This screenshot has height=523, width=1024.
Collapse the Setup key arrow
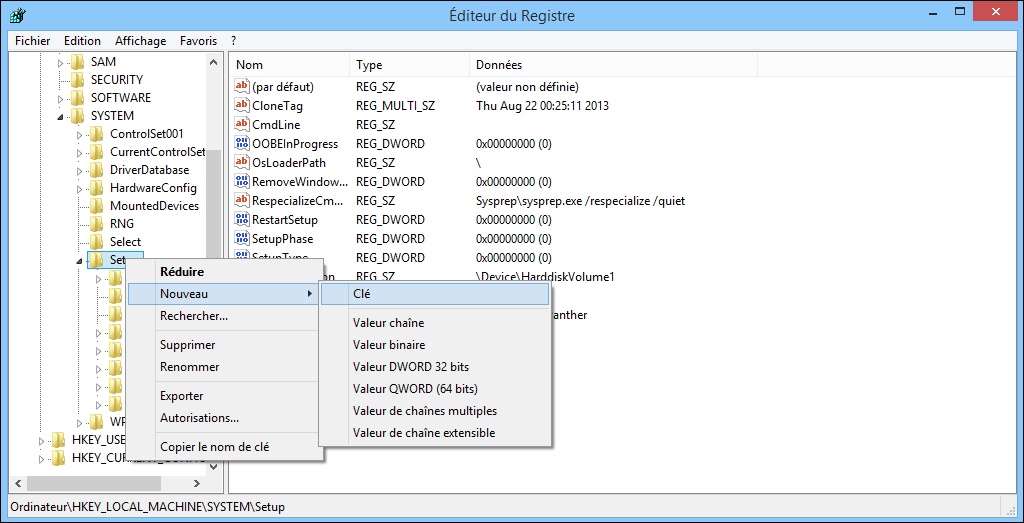tap(80, 261)
